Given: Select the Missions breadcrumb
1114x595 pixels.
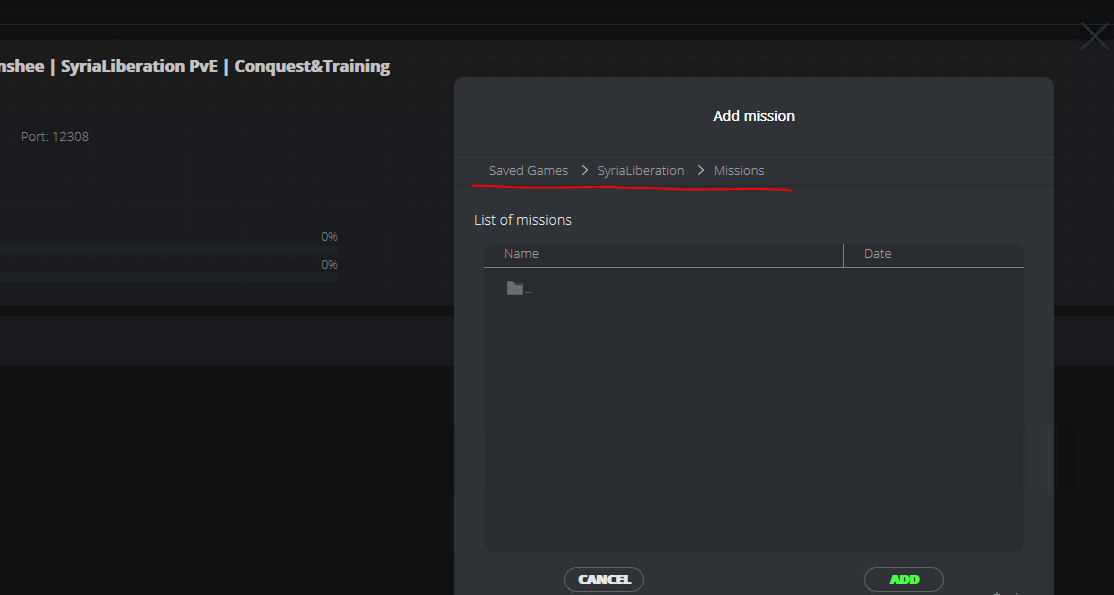Looking at the screenshot, I should click(x=739, y=171).
